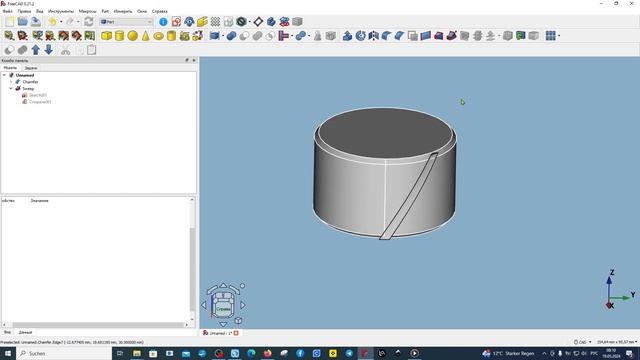Screen dimensions: 640x360
Task: Click the refresh/recompute icon
Action: tap(89, 22)
